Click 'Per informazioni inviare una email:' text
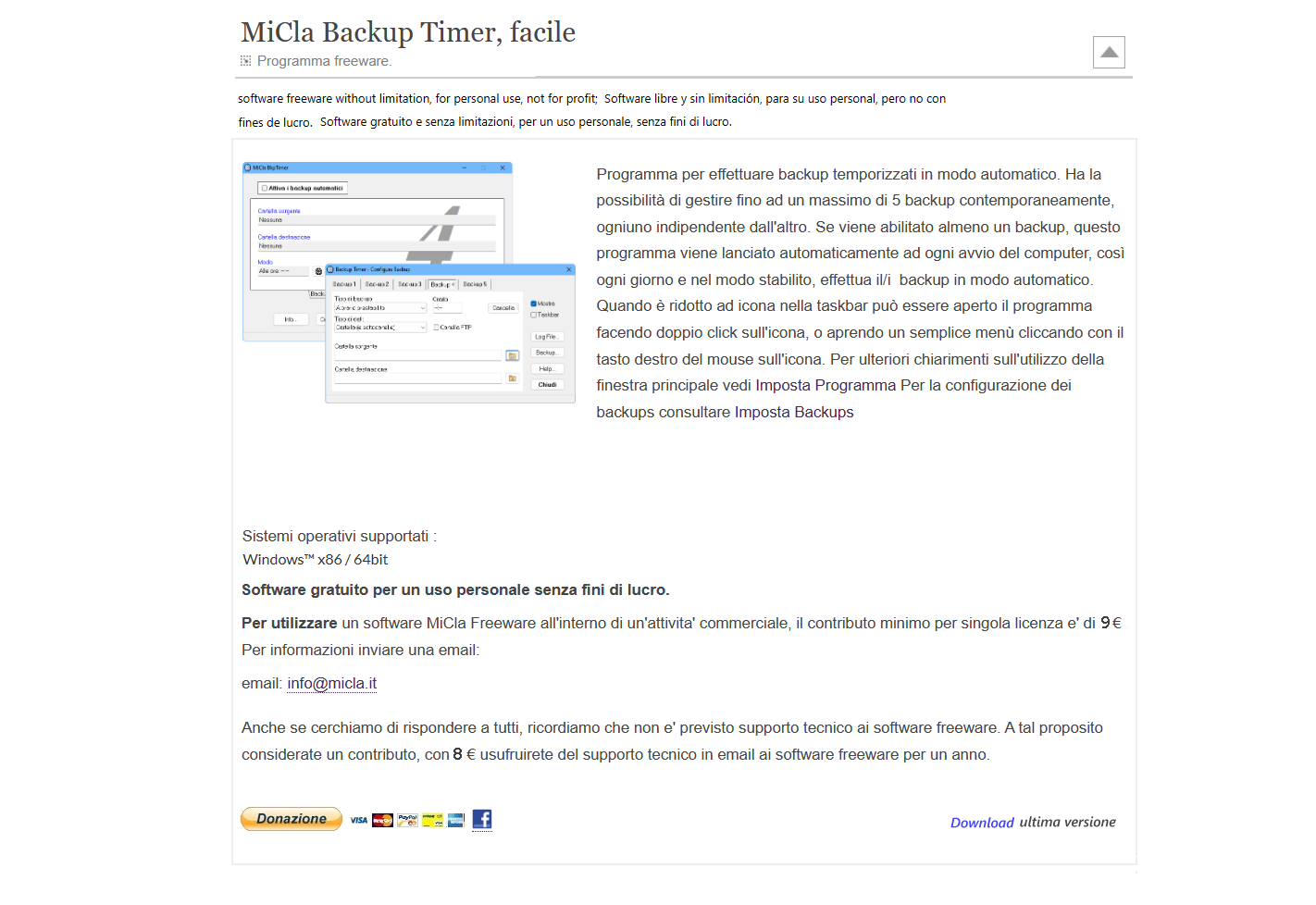The image size is (1316, 905). pos(360,650)
